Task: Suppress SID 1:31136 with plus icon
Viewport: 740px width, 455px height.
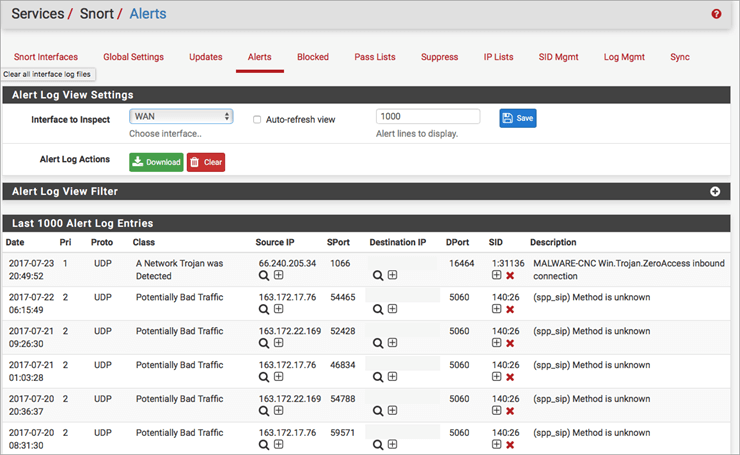Action: [496, 275]
